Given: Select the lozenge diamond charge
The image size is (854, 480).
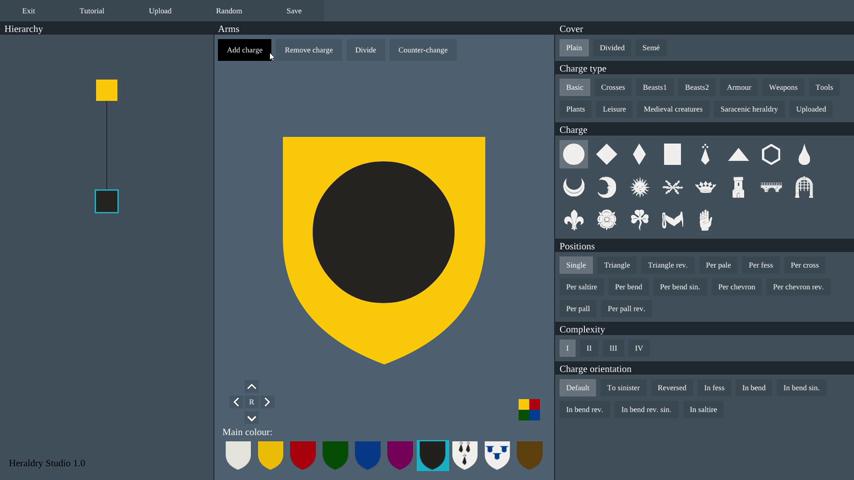Looking at the screenshot, I should [x=606, y=154].
